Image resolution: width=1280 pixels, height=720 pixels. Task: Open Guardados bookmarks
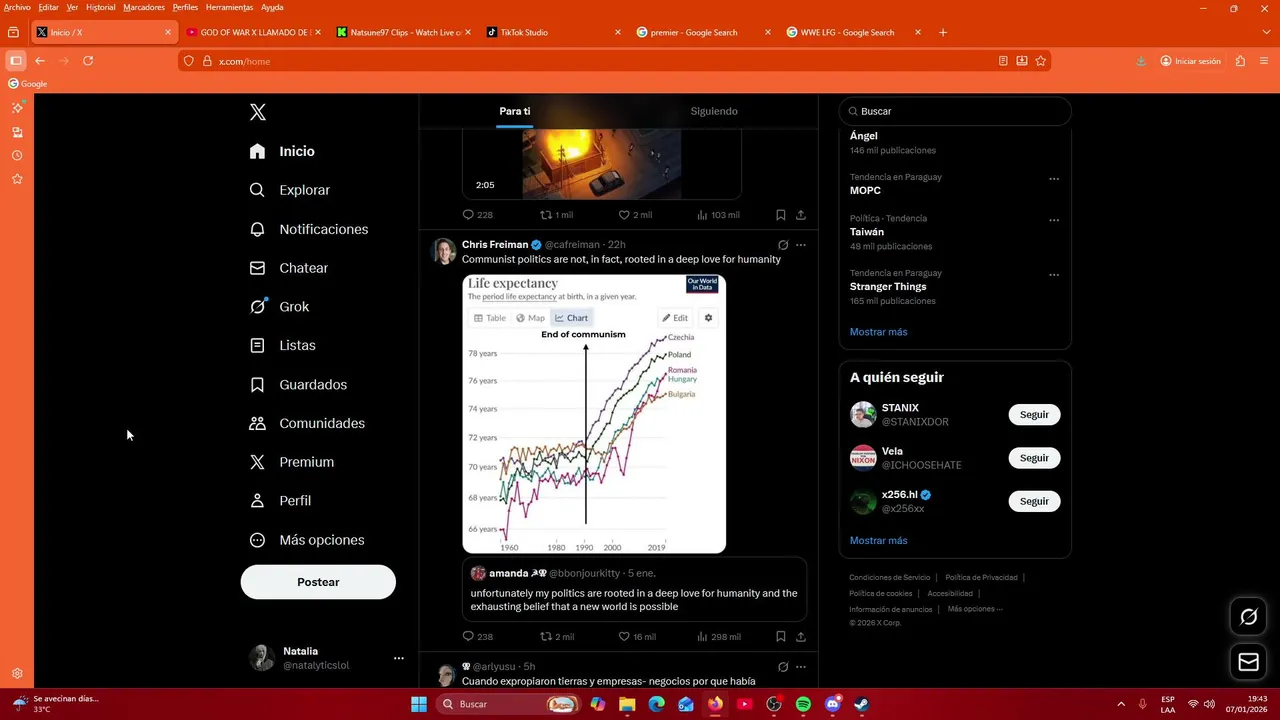click(x=299, y=384)
